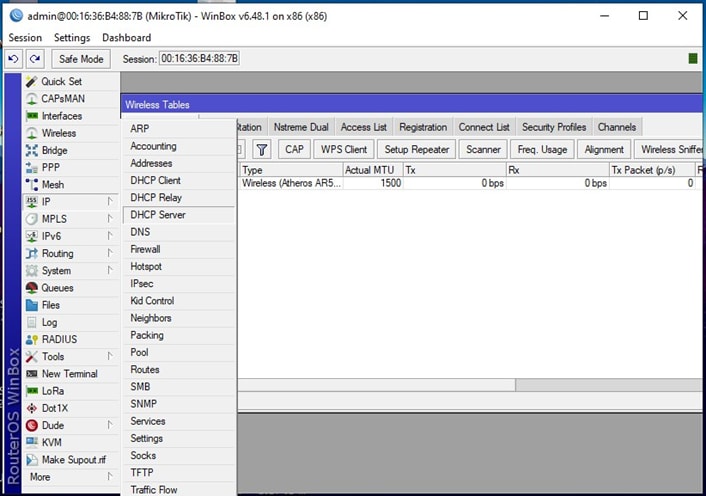Click the IP menu icon

pos(32,202)
